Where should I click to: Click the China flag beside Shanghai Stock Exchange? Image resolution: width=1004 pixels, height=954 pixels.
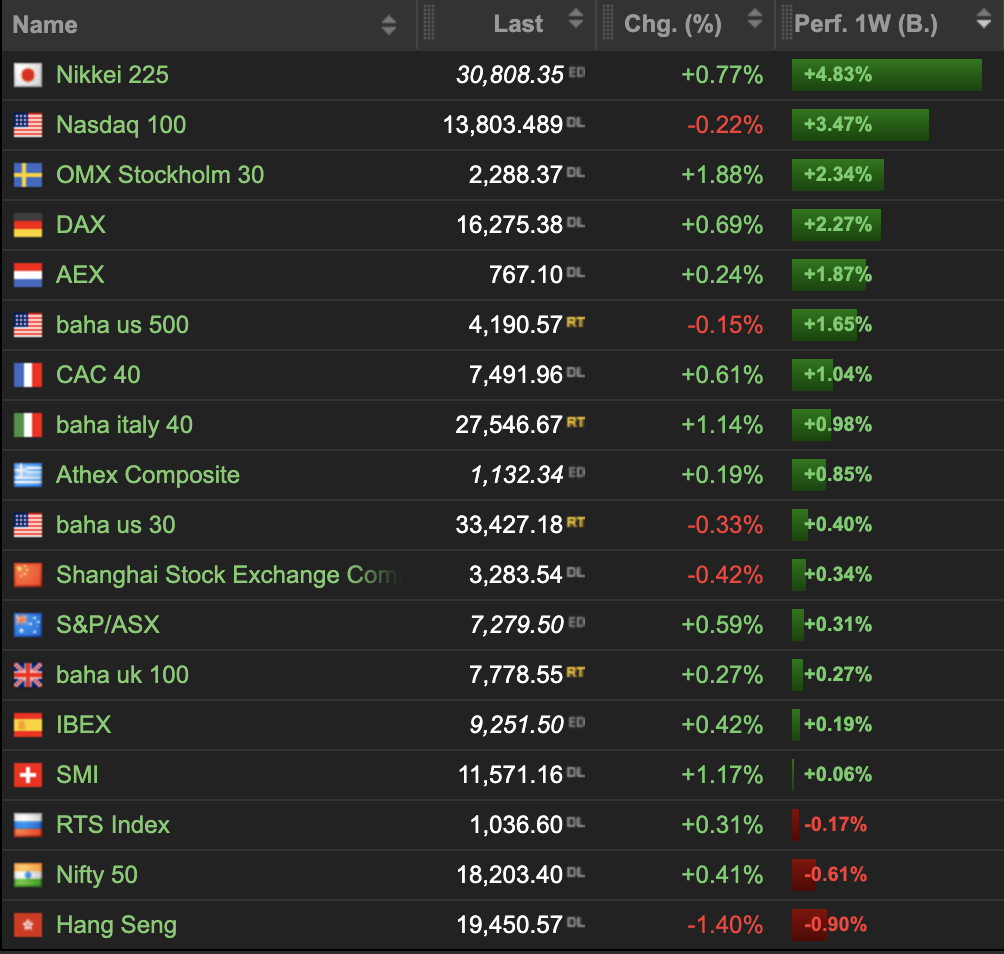click(x=28, y=575)
